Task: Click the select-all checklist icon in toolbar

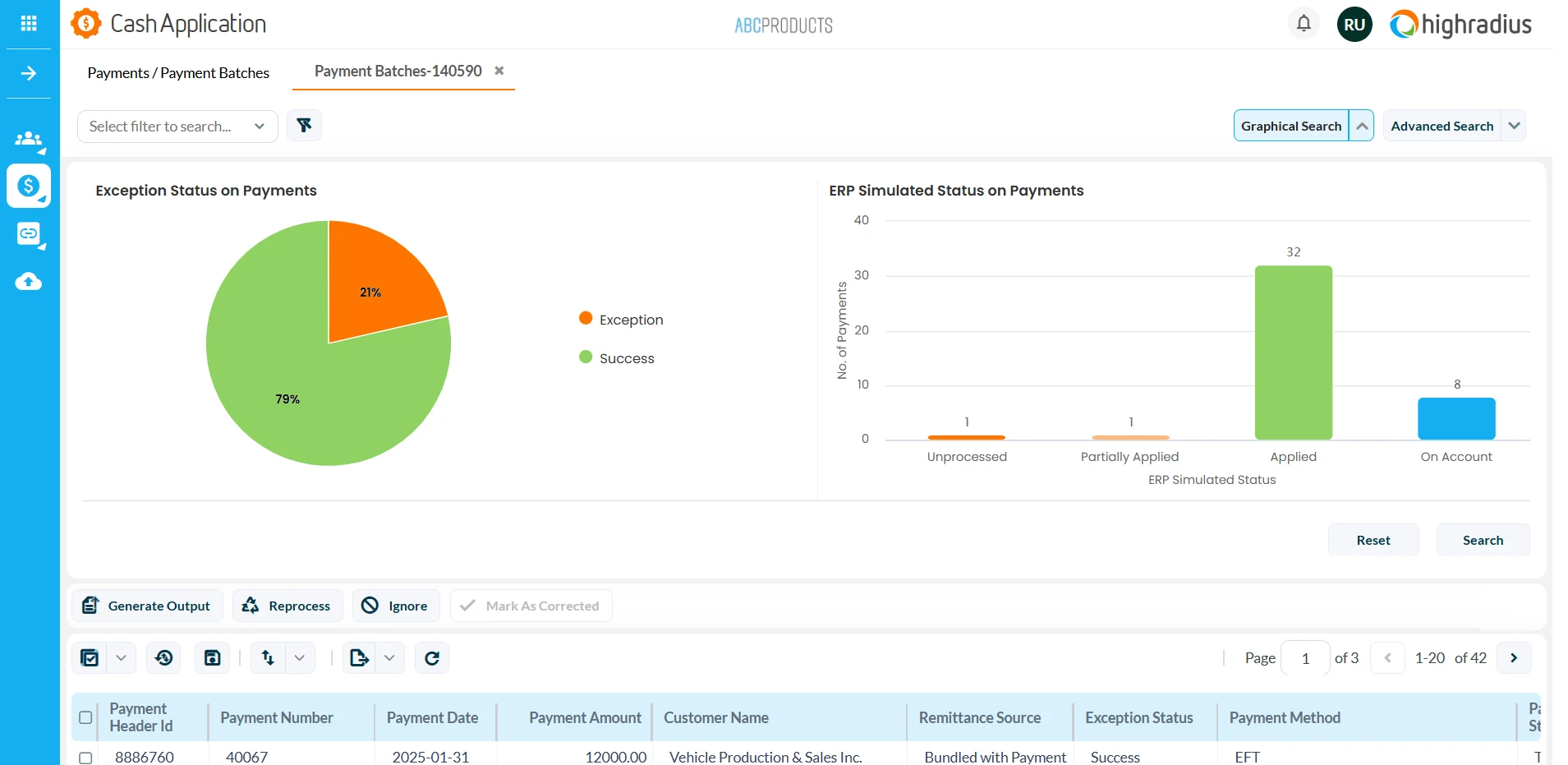Action: pyautogui.click(x=90, y=657)
